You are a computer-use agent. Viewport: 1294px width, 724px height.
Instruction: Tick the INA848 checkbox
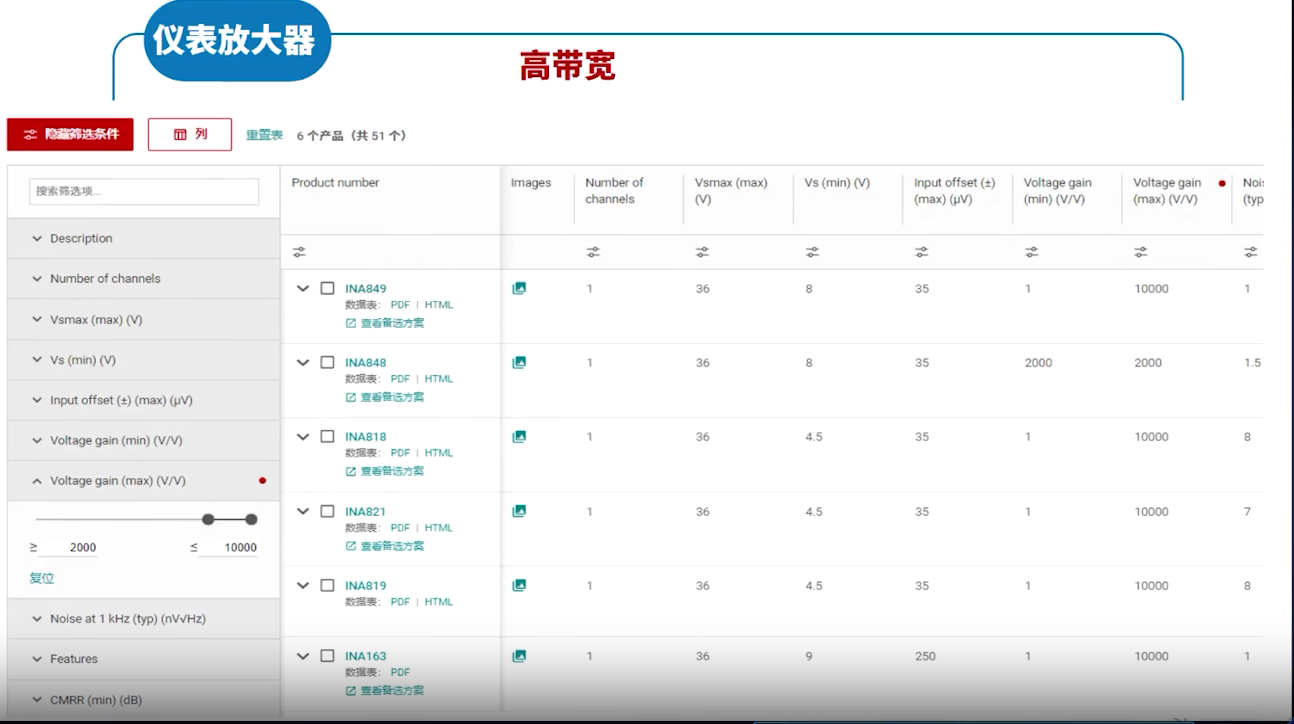click(327, 362)
